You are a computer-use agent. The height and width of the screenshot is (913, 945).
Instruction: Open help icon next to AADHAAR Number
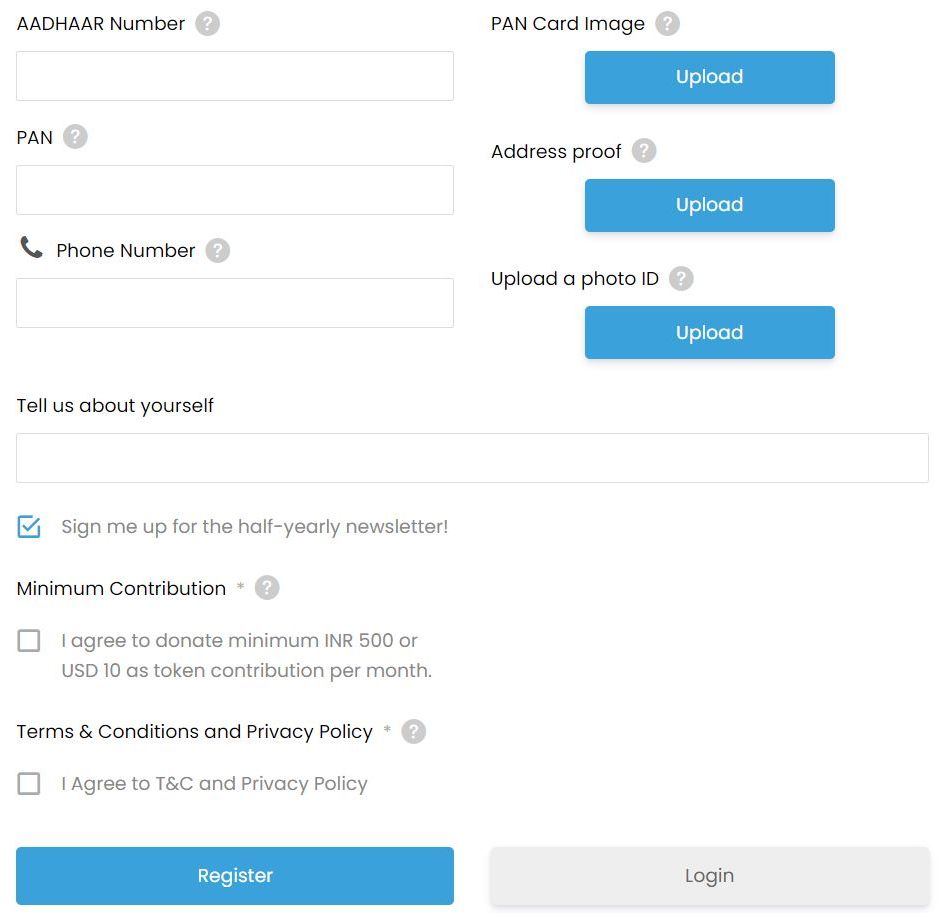click(207, 24)
